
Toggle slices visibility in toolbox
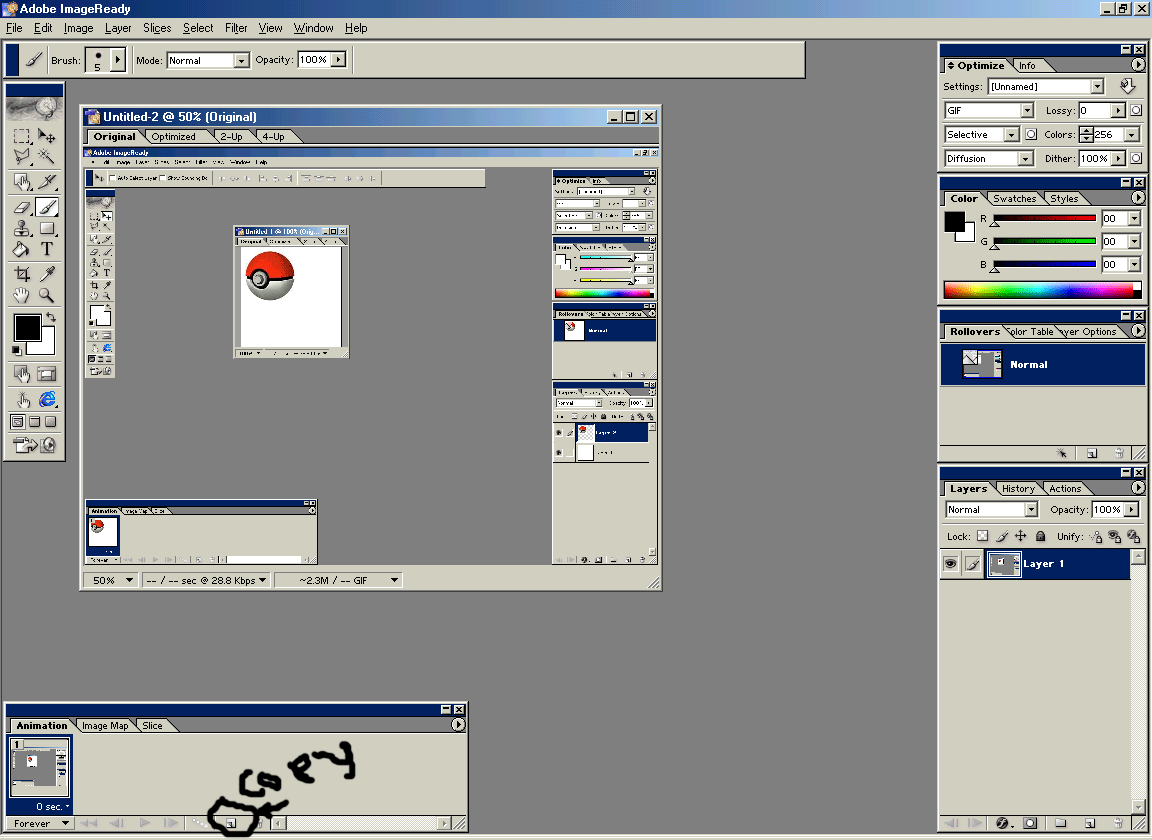[46, 374]
